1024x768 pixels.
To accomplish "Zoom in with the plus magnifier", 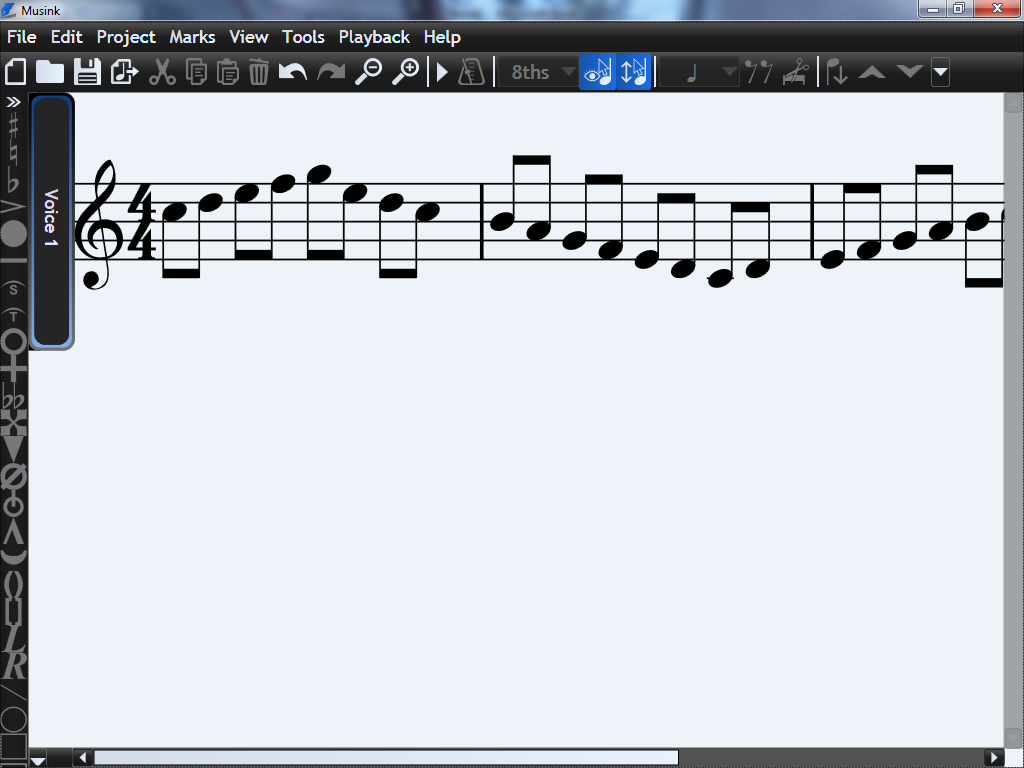I will (405, 72).
